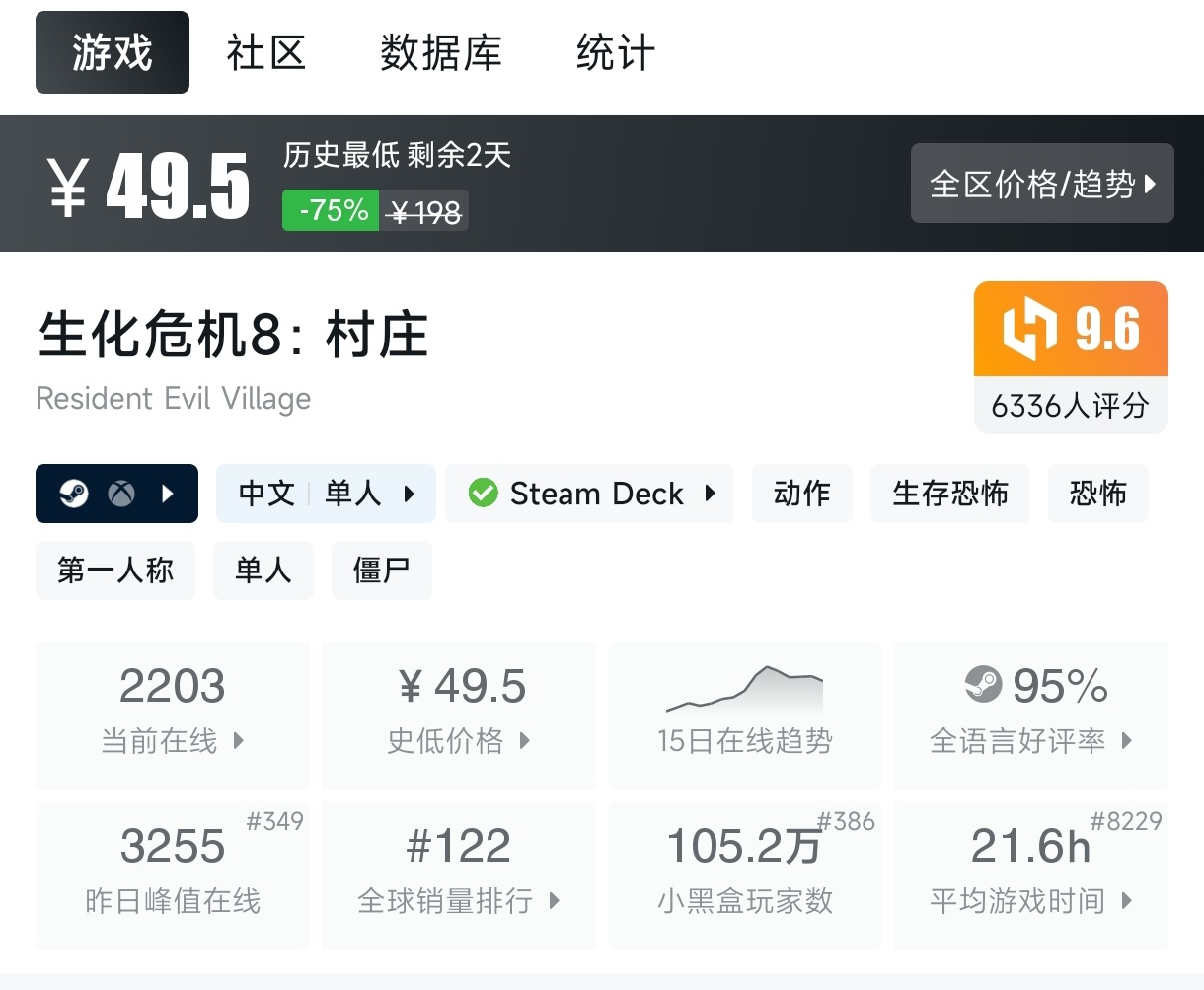Select the 恐怖 genre tag
Screen dimensions: 1204x990
point(1098,494)
